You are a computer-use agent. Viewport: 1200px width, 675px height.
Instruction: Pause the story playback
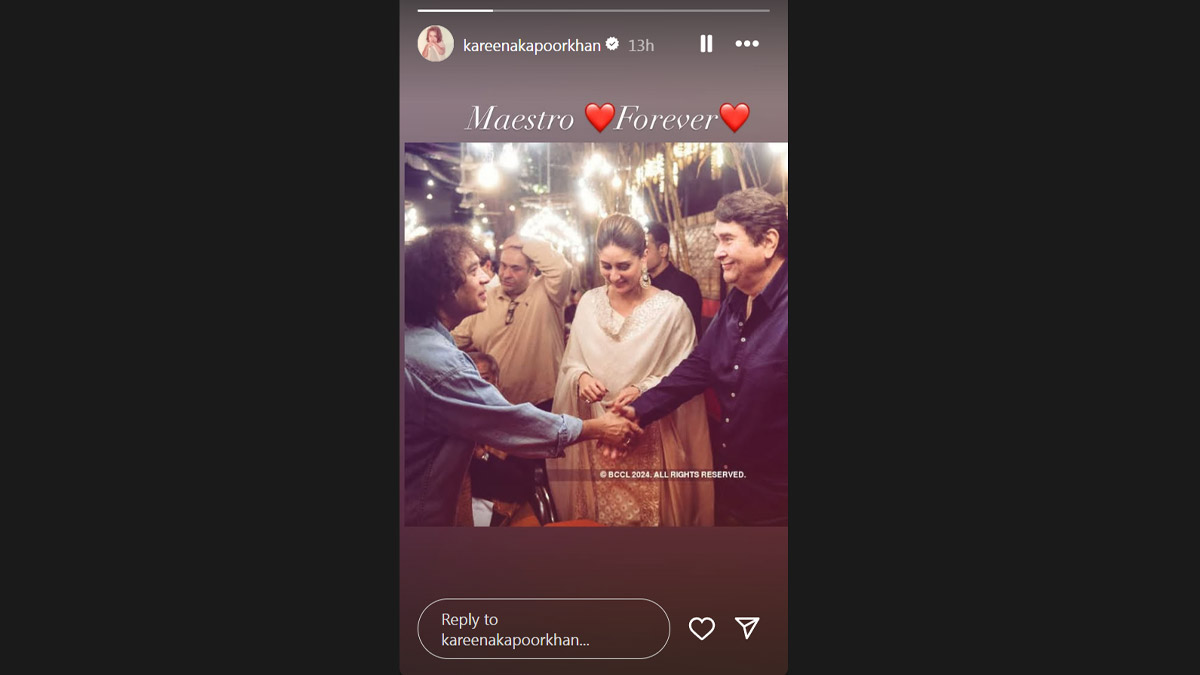pyautogui.click(x=706, y=44)
